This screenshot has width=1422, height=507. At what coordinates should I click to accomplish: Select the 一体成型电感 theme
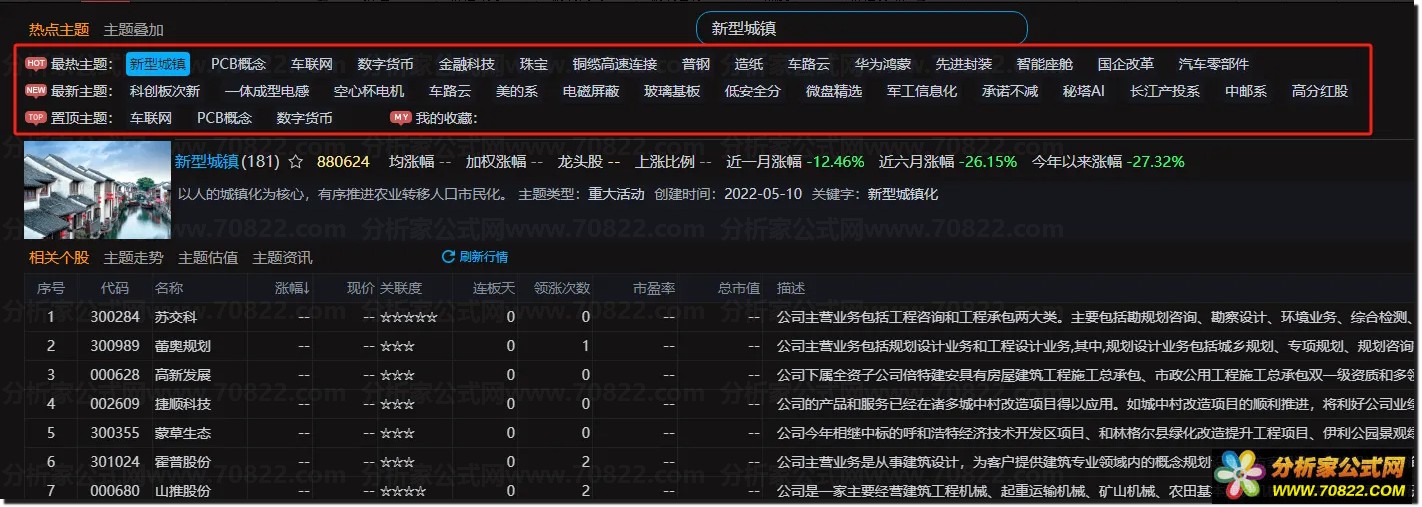(267, 91)
